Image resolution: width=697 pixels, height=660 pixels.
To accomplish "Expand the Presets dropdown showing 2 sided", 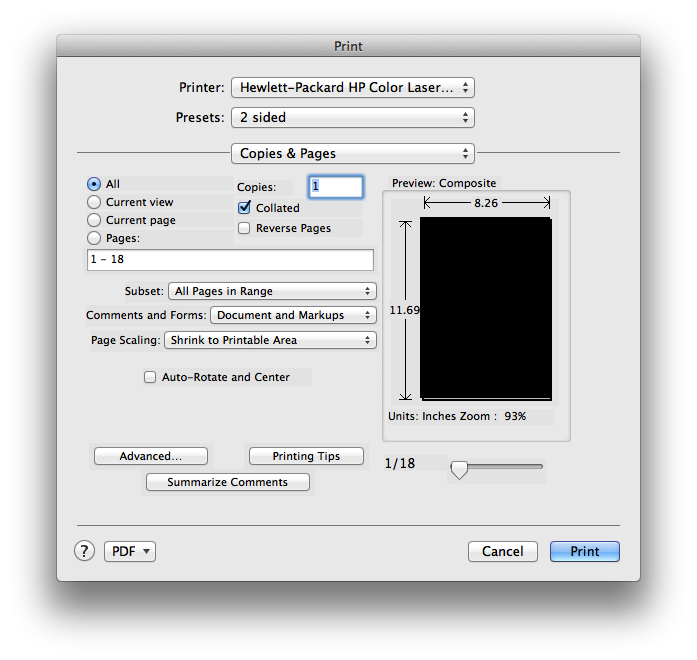I will 353,117.
